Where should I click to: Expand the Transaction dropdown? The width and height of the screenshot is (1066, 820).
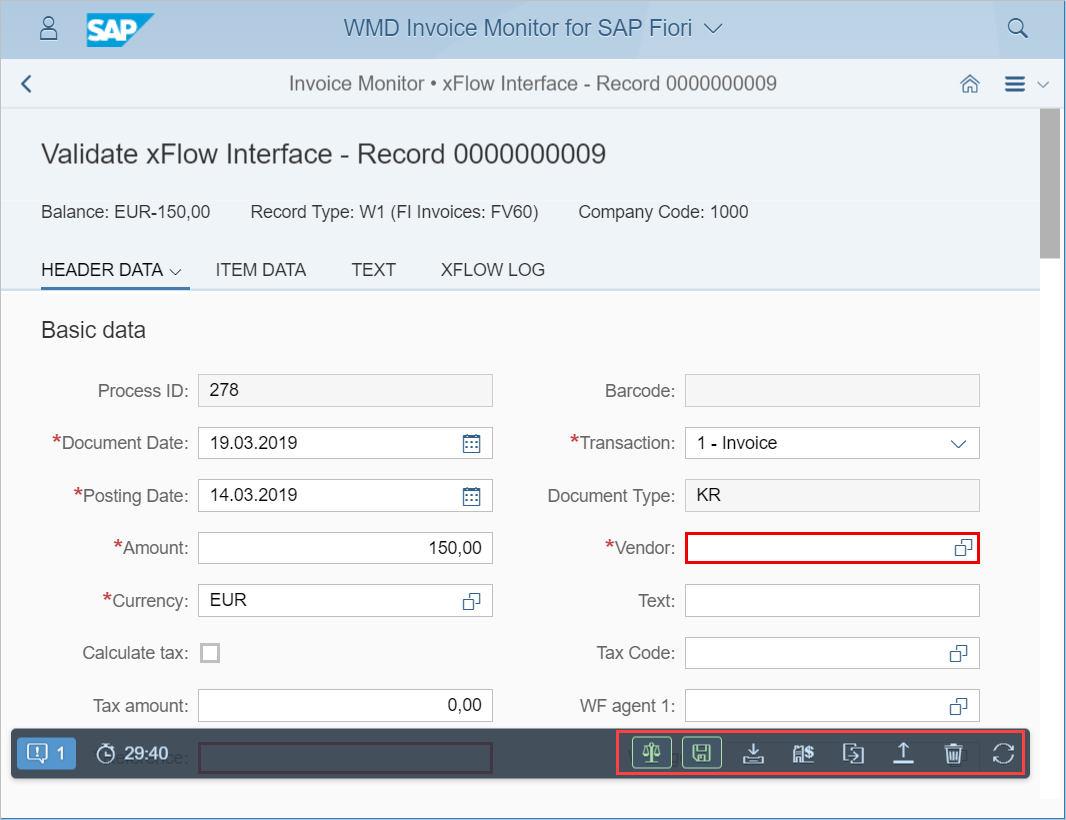click(x=957, y=443)
